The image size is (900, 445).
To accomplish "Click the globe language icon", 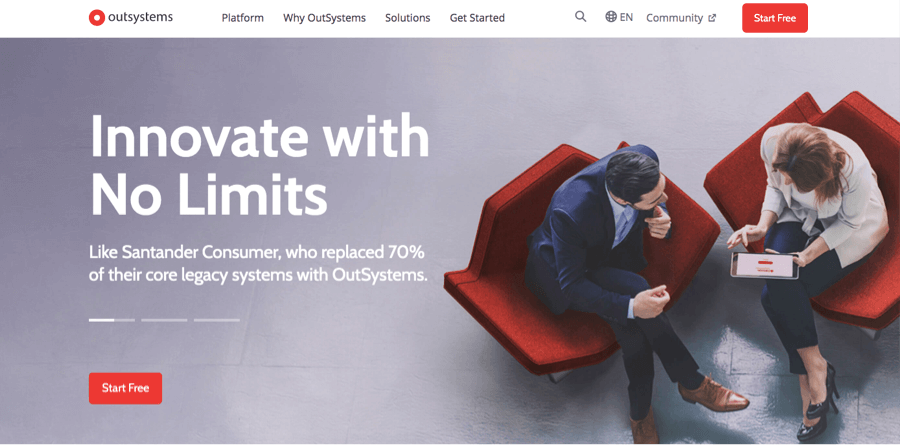I will (611, 17).
